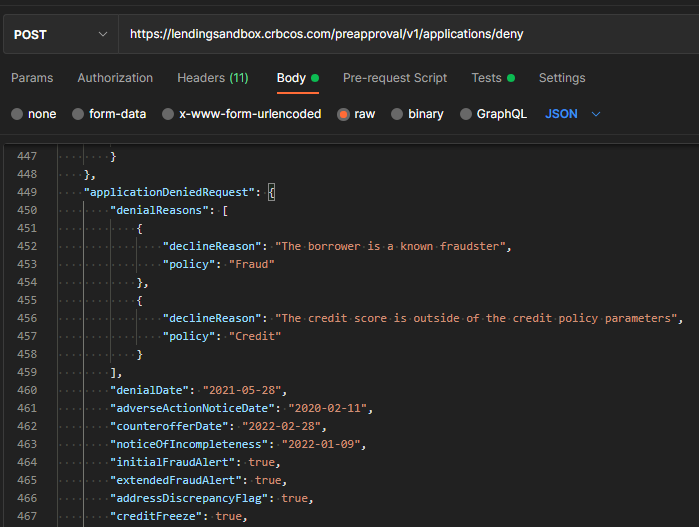Open the Pre-request Script tab
The image size is (699, 527).
click(x=395, y=78)
